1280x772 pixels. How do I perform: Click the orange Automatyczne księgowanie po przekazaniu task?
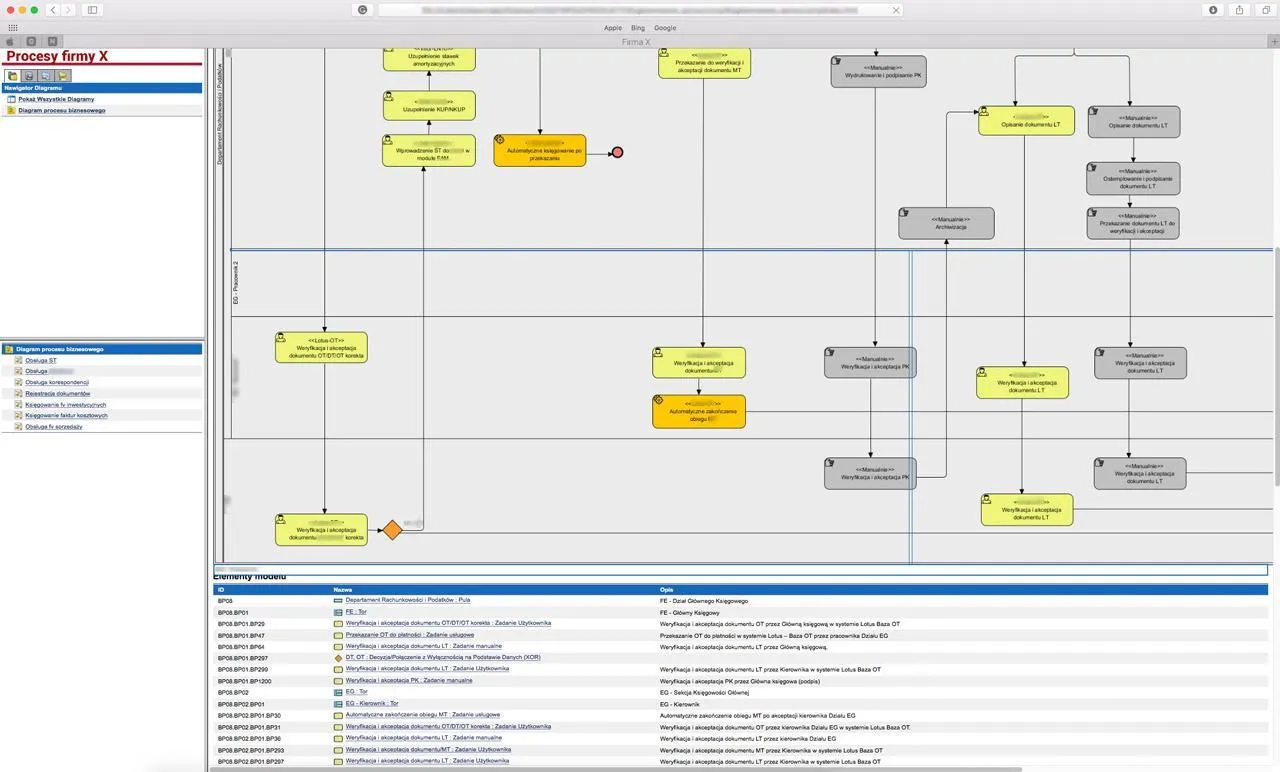coord(539,151)
